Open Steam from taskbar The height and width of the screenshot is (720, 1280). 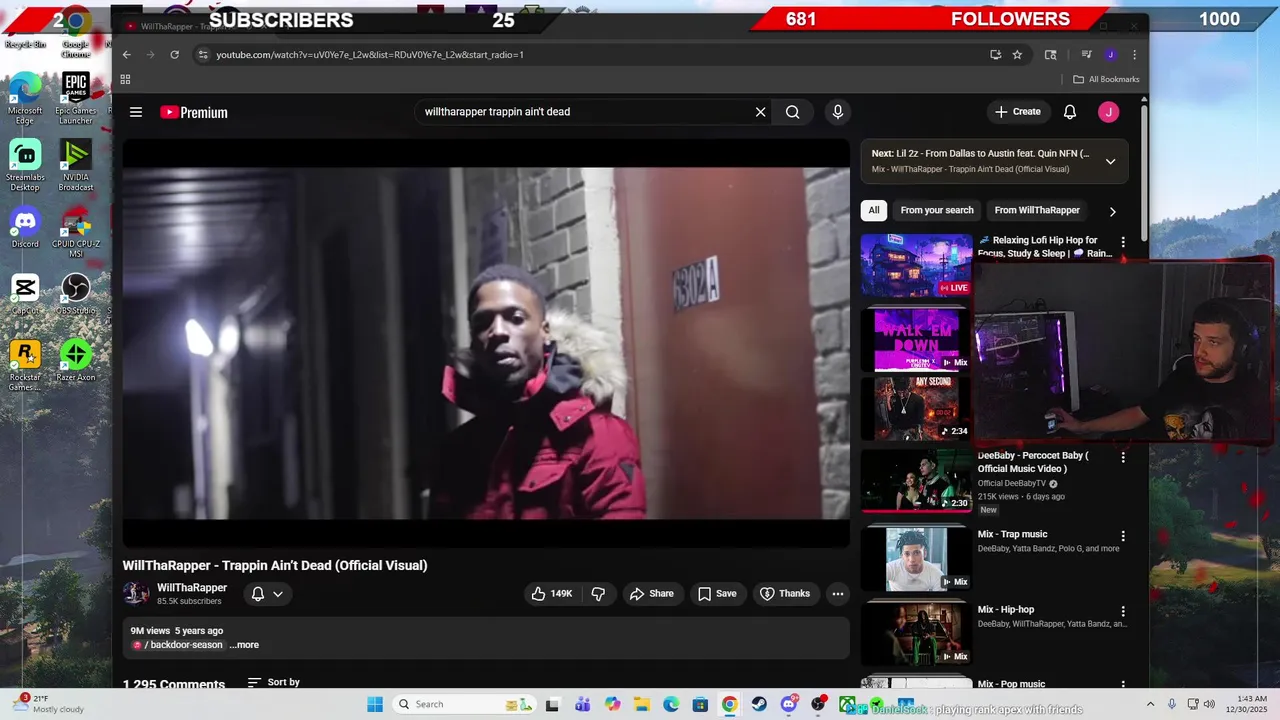pos(759,704)
